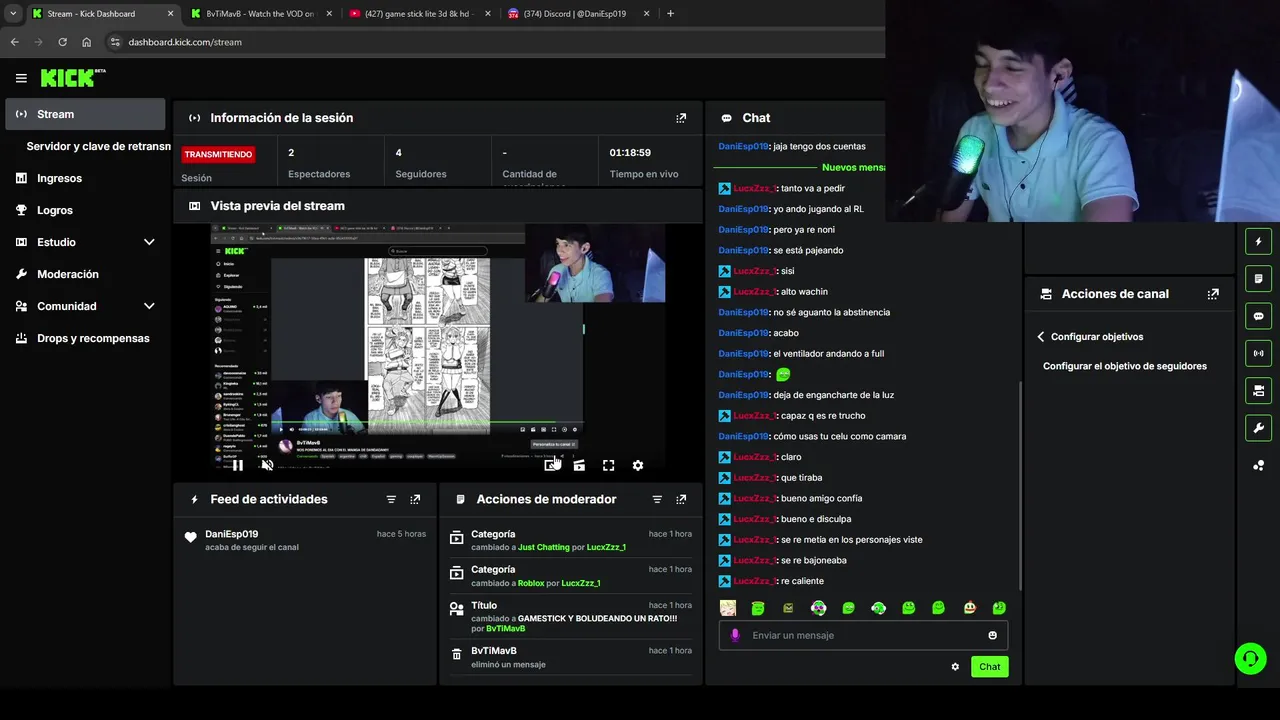Pop out the Acciones de canal panel

(x=1213, y=294)
